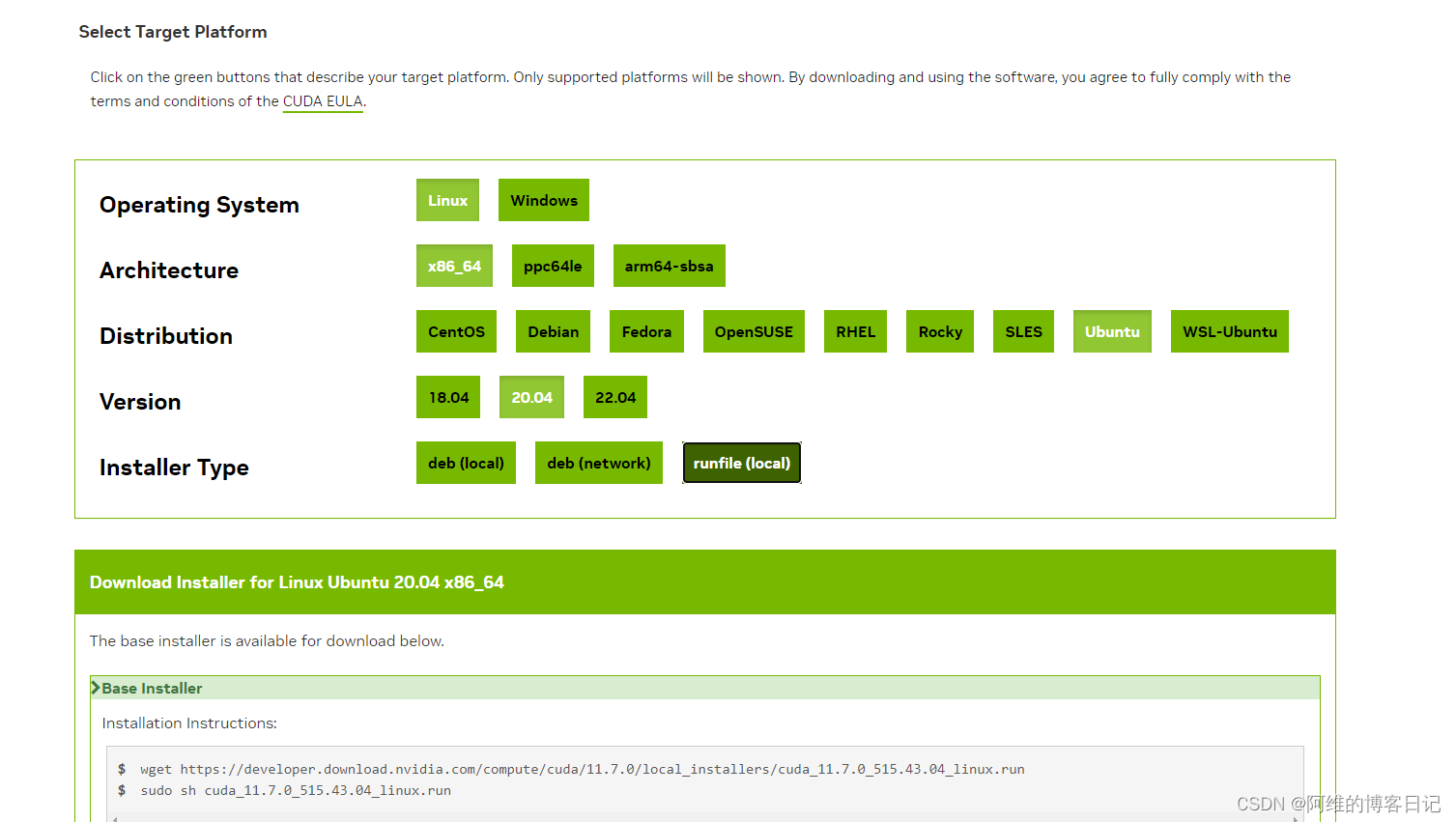Pick CentOS as the distribution
The width and height of the screenshot is (1456, 822).
pos(456,331)
